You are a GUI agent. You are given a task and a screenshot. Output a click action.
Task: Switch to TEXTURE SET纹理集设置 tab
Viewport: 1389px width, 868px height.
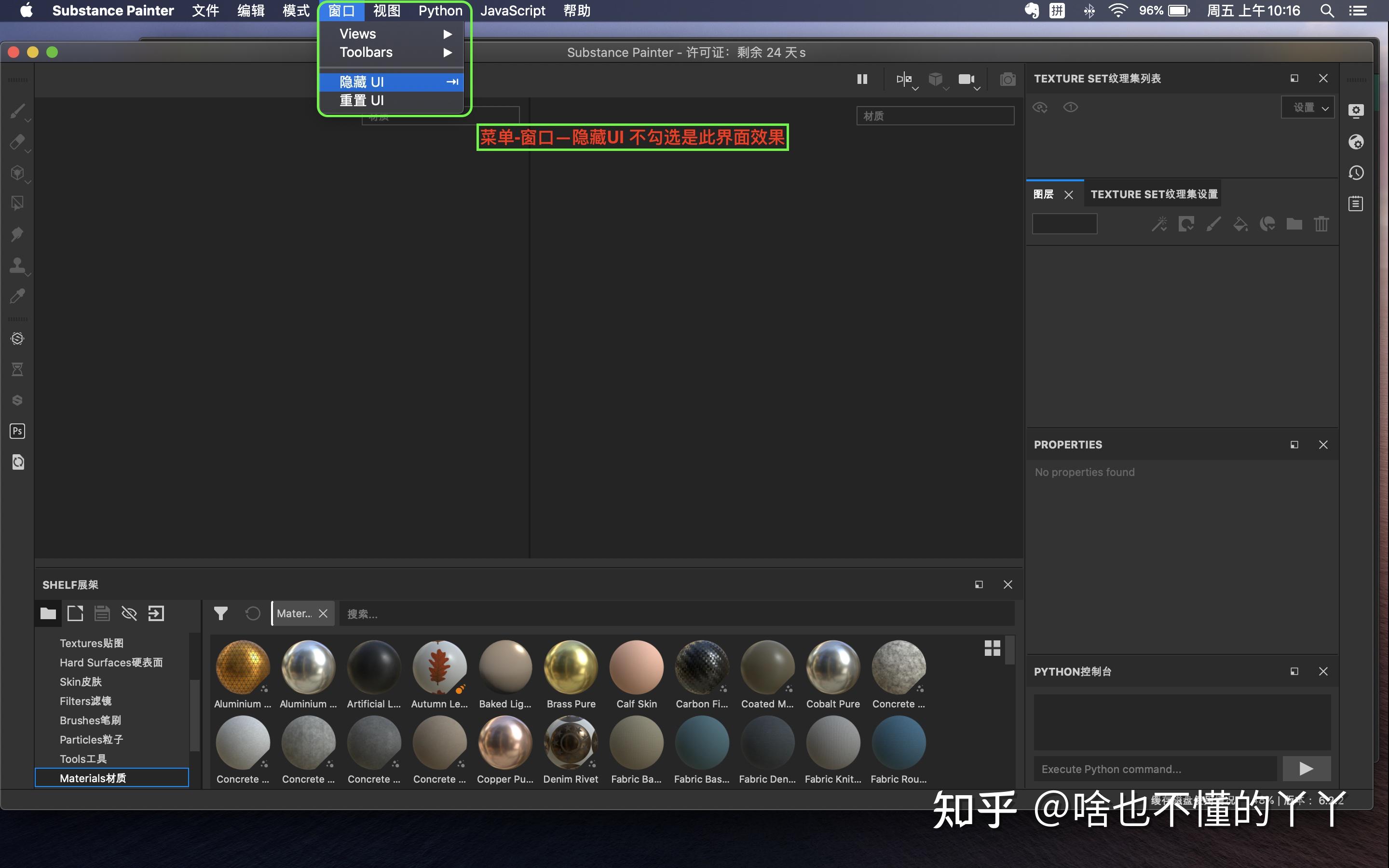[x=1153, y=194]
